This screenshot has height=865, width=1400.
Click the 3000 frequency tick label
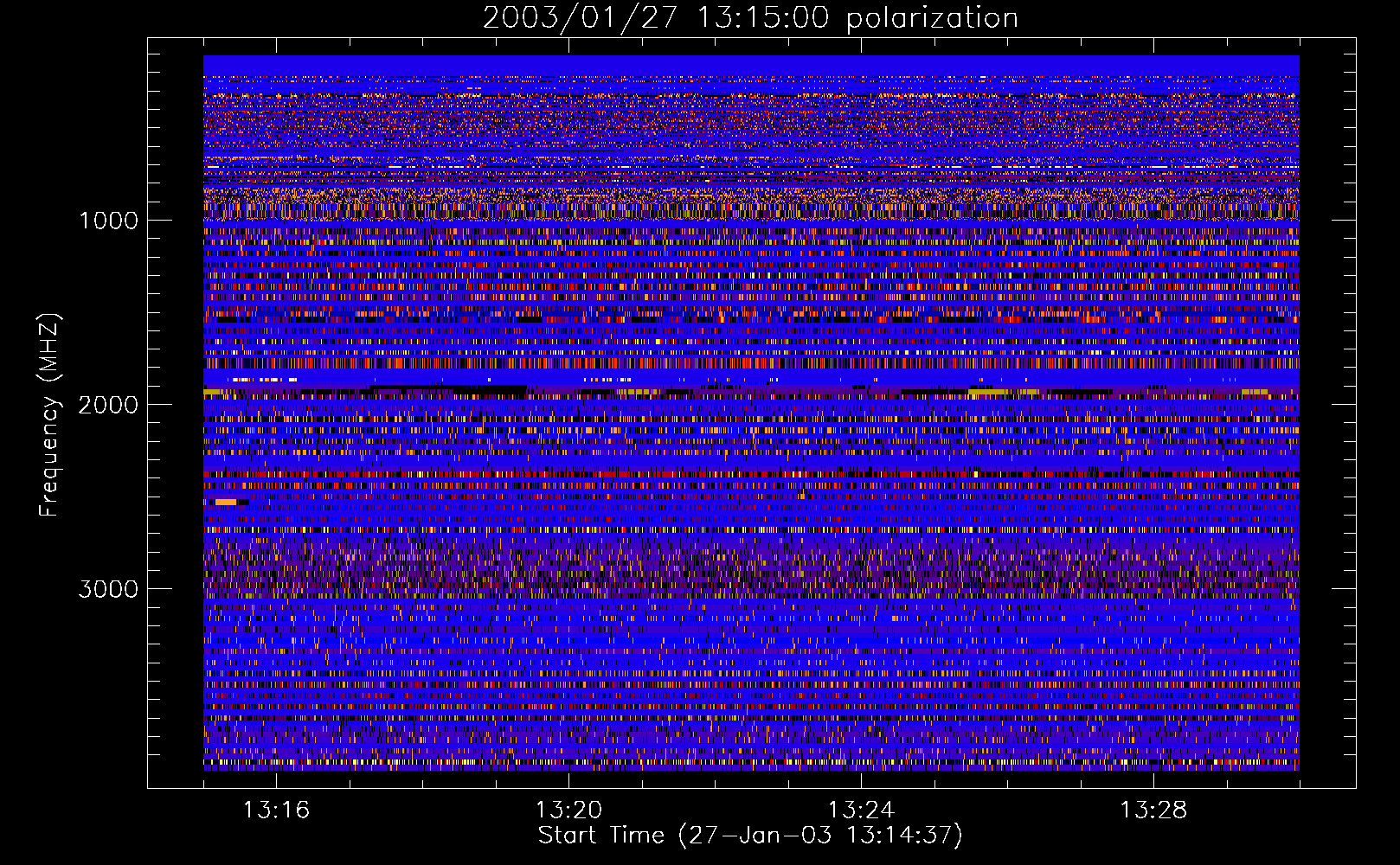pos(108,589)
